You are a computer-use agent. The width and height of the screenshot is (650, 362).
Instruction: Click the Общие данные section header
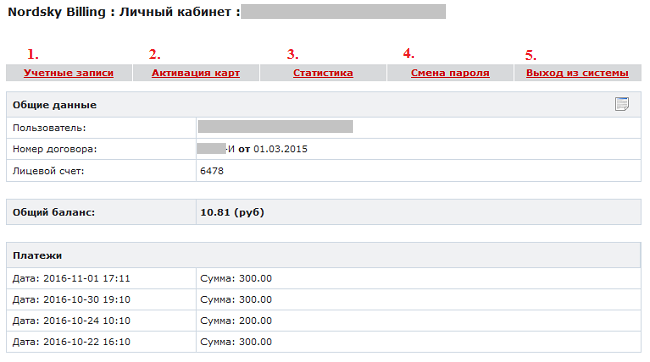tap(54, 105)
